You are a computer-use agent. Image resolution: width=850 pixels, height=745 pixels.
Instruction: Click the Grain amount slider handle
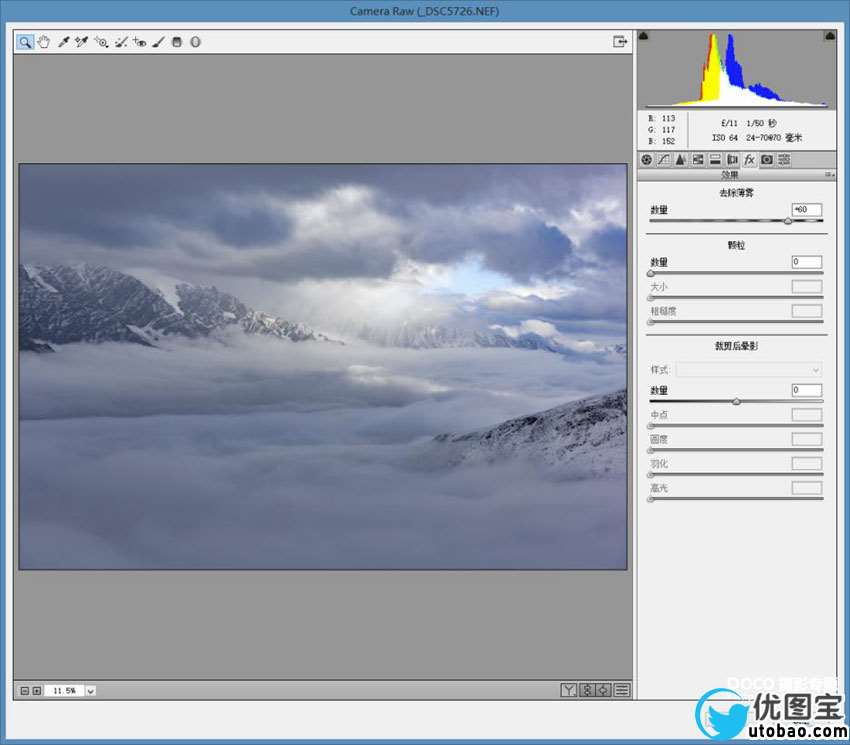click(x=651, y=273)
